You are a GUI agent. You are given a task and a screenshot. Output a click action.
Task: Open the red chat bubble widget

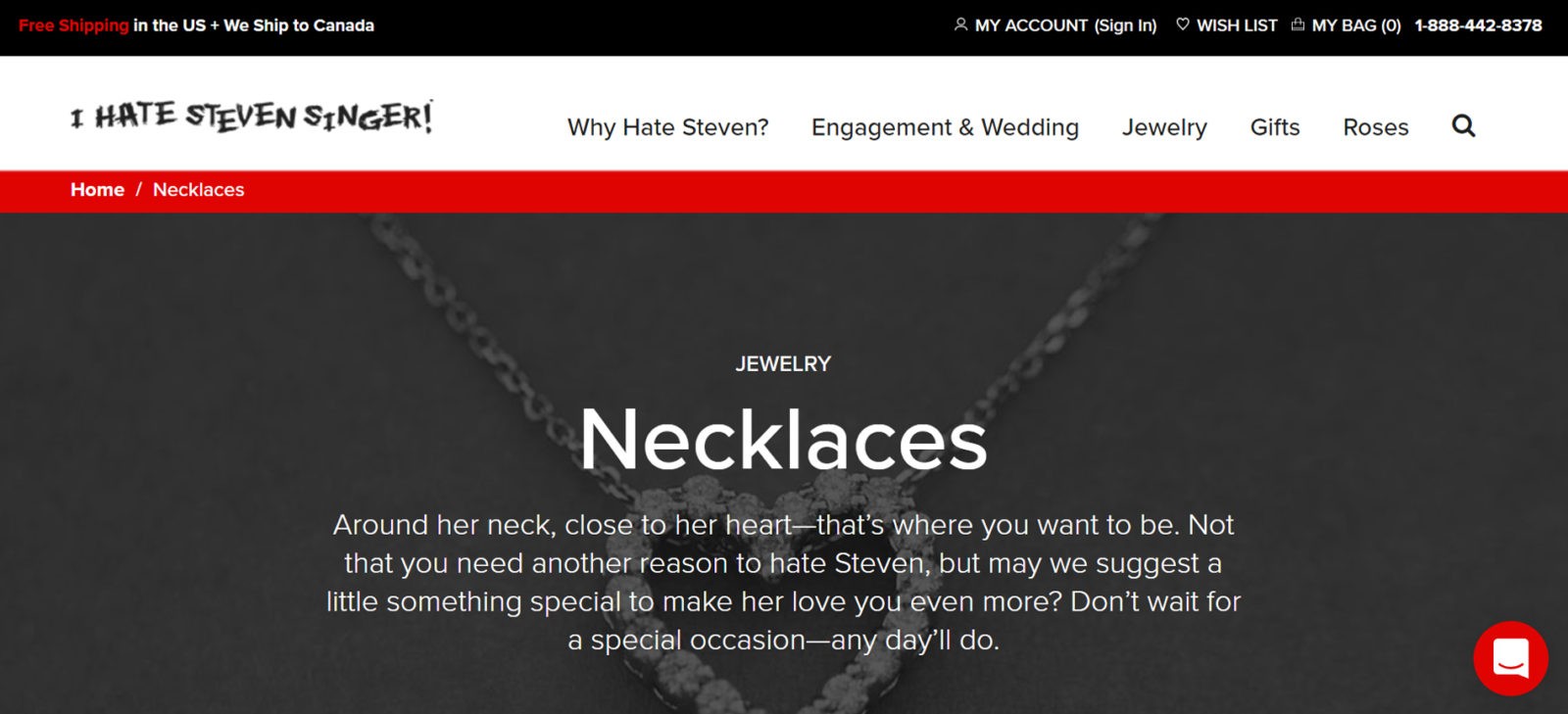point(1510,658)
